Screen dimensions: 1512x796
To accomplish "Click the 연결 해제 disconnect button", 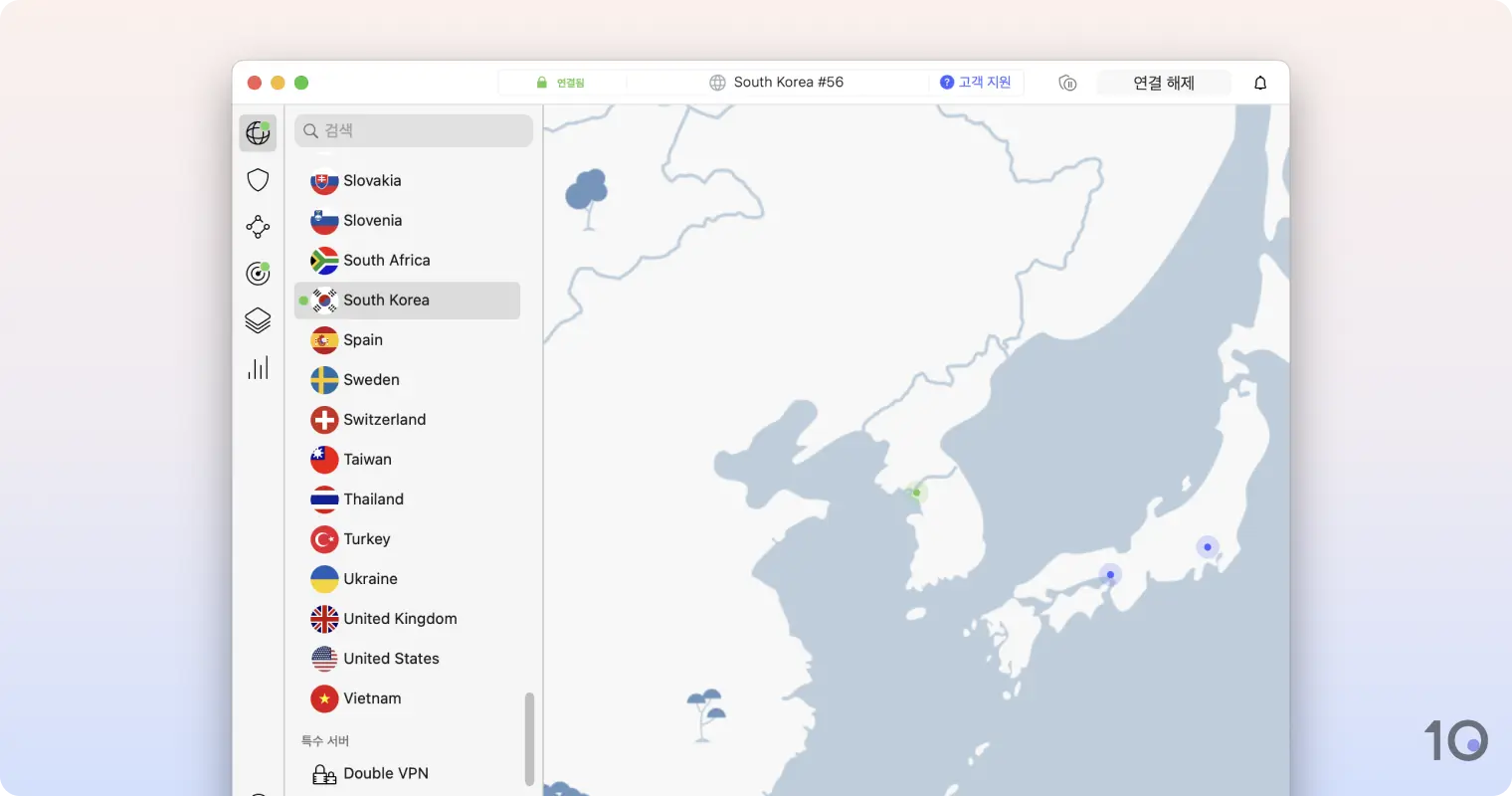I will pyautogui.click(x=1164, y=83).
